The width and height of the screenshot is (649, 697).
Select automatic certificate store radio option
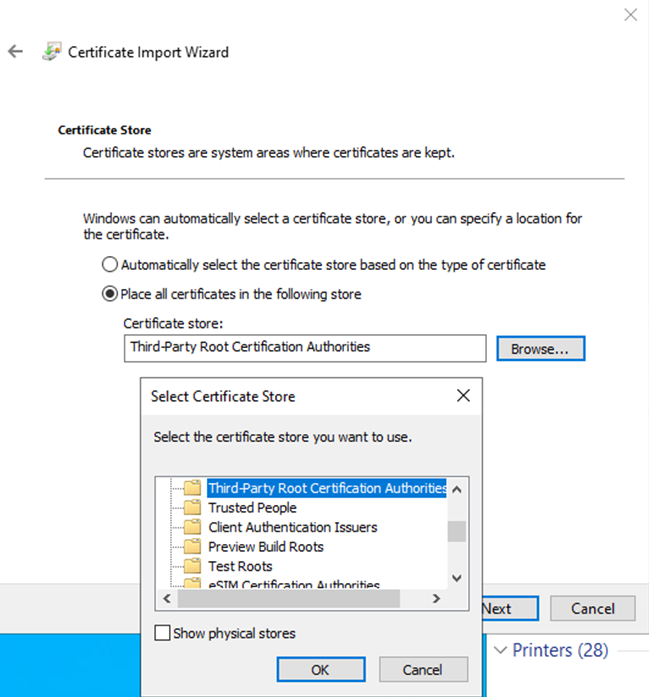(110, 265)
